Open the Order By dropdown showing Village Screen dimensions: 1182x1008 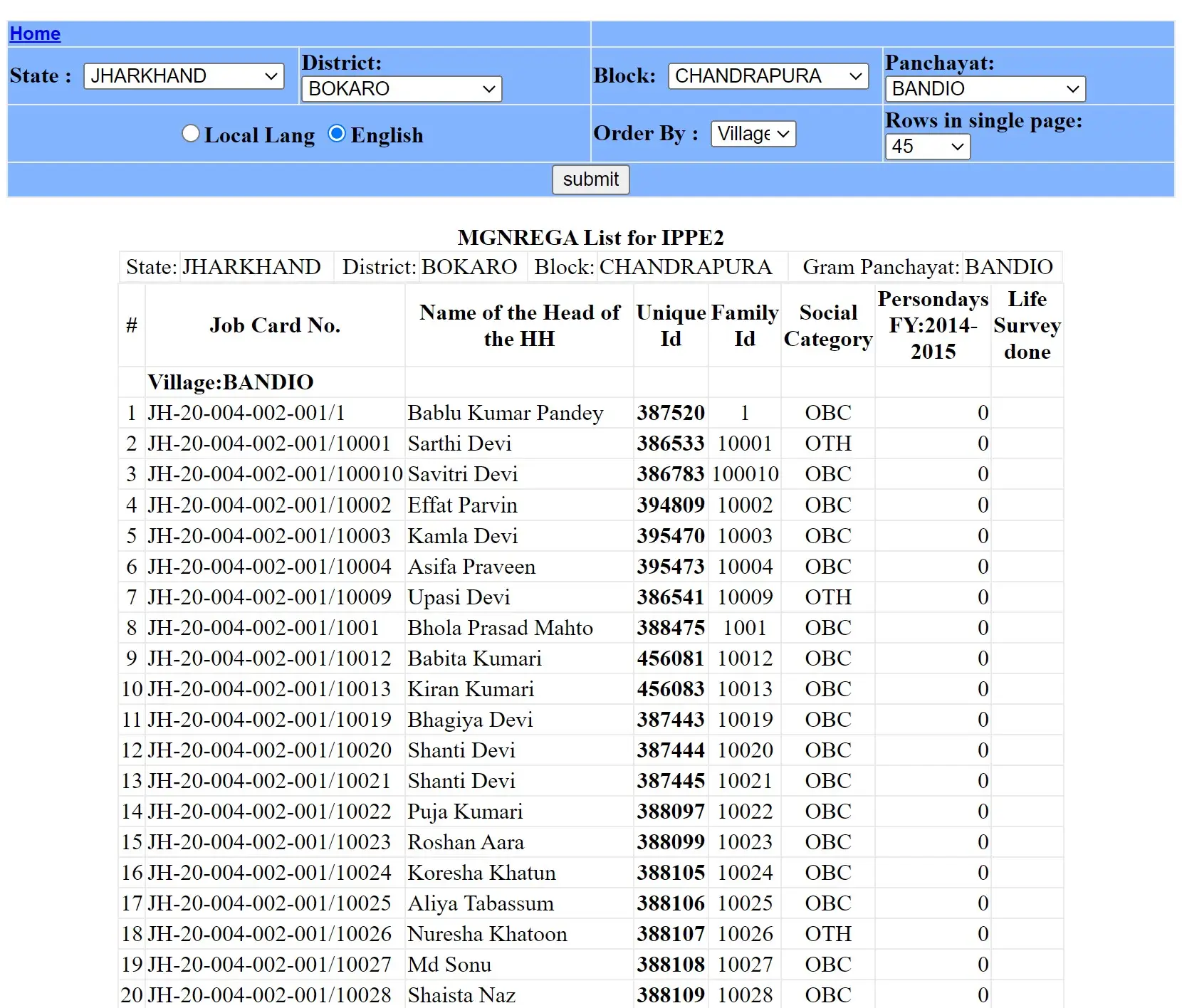pyautogui.click(x=753, y=134)
